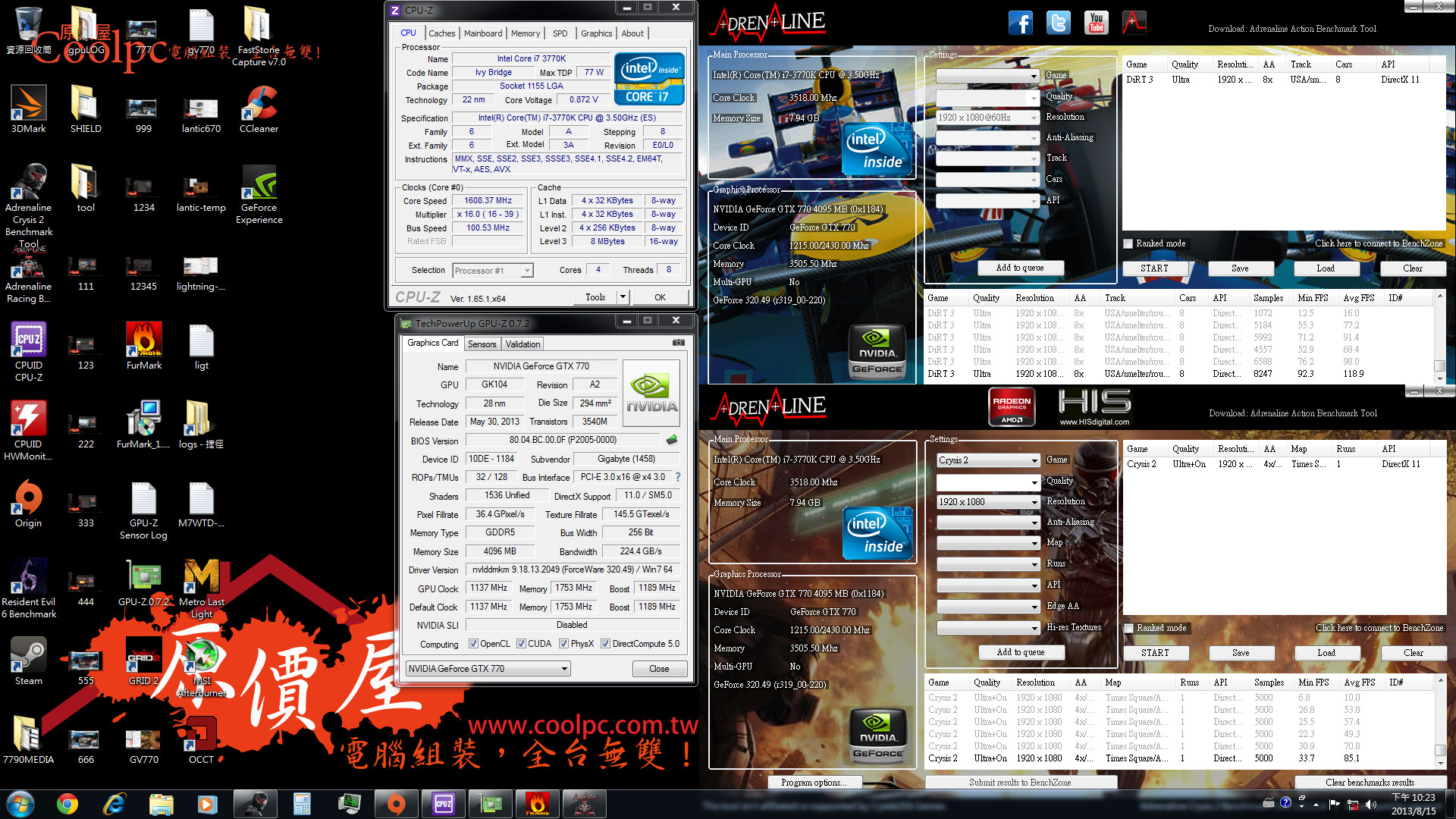Expand the Processor #1 selection dropdown
The width and height of the screenshot is (1456, 819).
coord(527,271)
